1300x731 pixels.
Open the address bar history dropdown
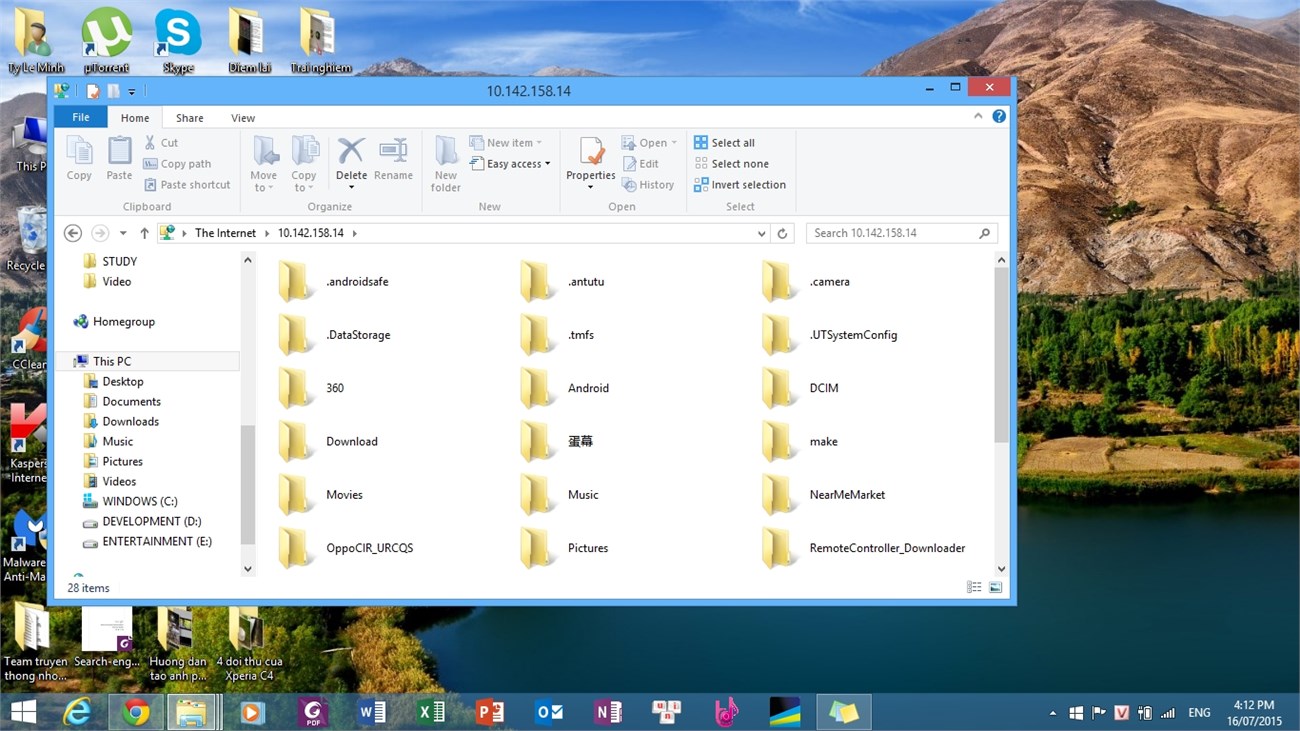click(762, 233)
